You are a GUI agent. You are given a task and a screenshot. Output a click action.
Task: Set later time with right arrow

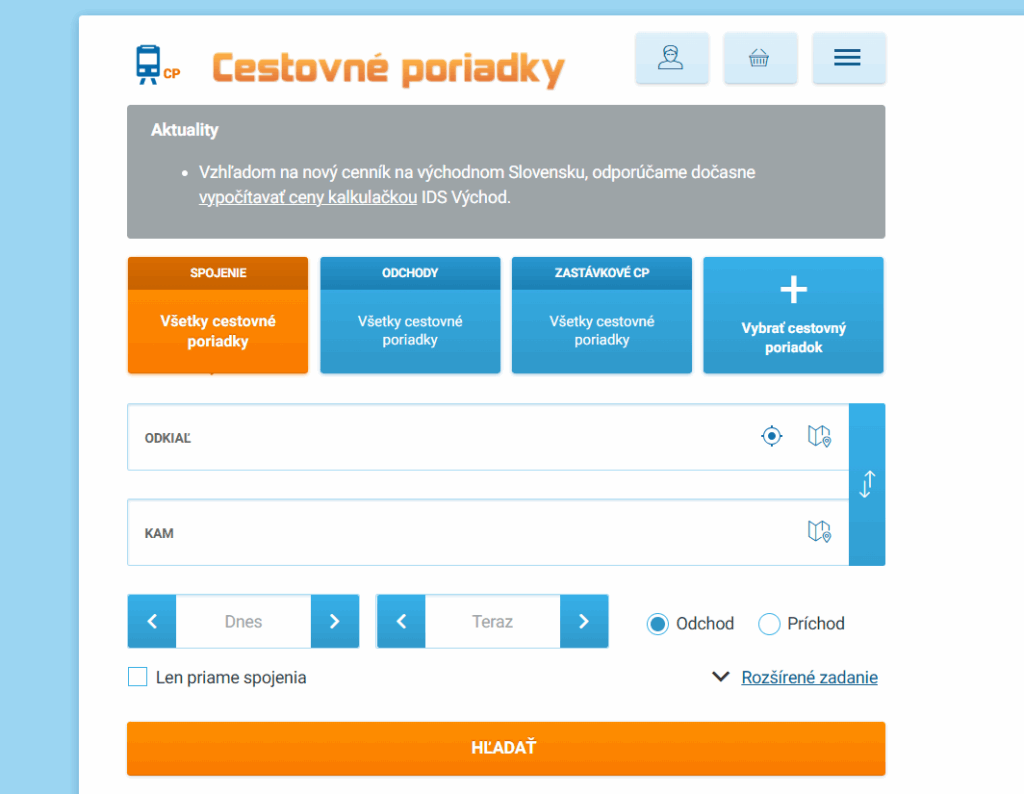click(584, 621)
